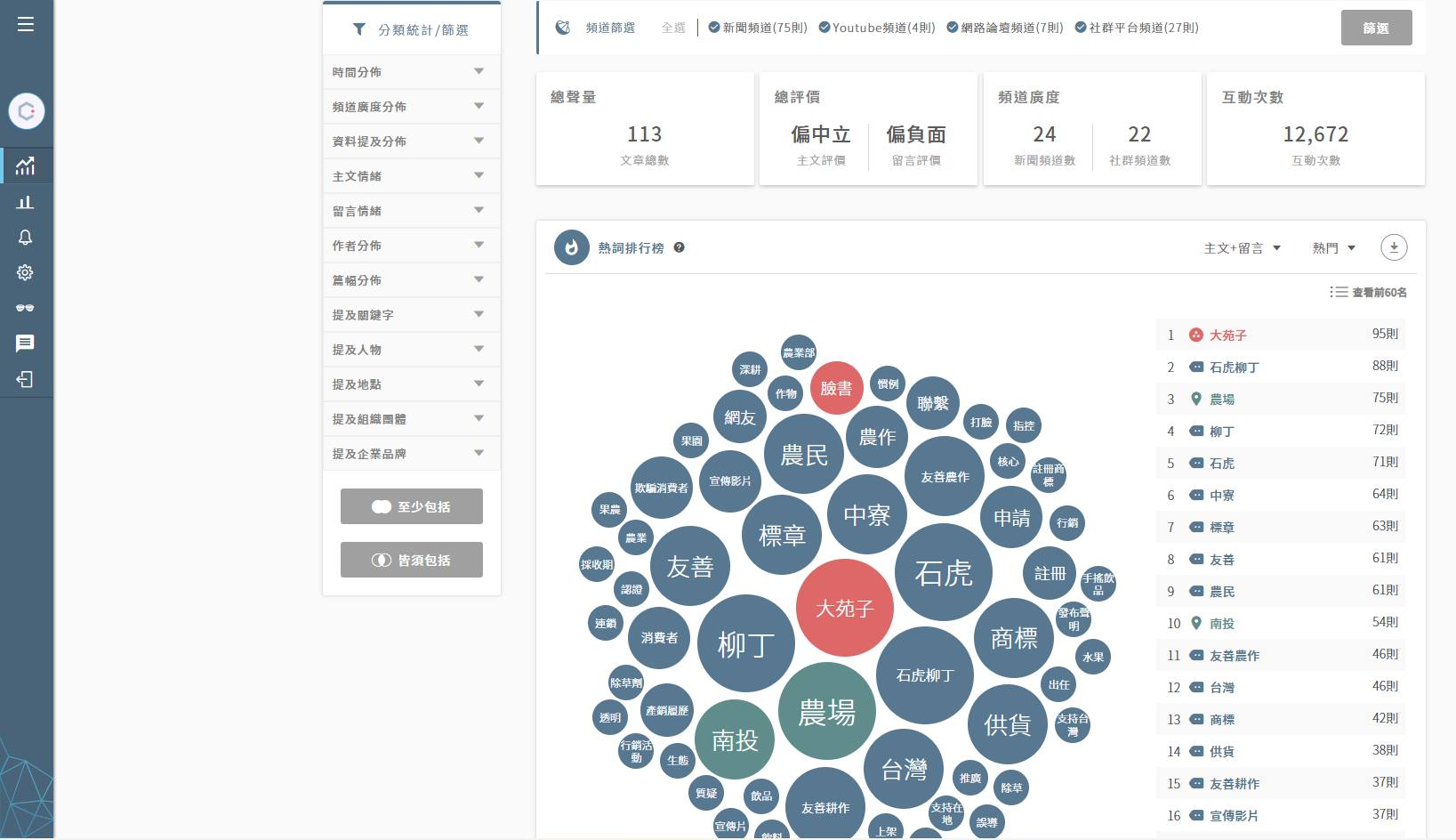The image size is (1456, 840).
Task: Open the bar chart sidebar icon
Action: [x=26, y=202]
